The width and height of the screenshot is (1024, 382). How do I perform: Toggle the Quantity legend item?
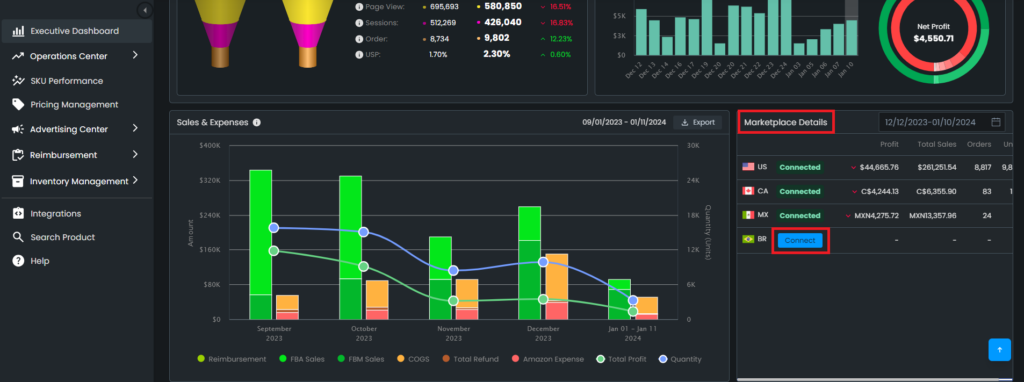tap(680, 359)
